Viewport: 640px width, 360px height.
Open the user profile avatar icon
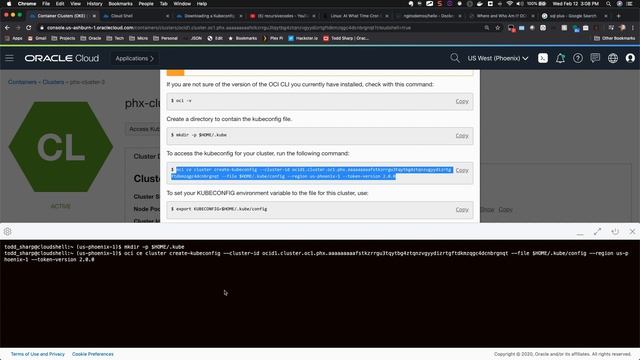(630, 58)
